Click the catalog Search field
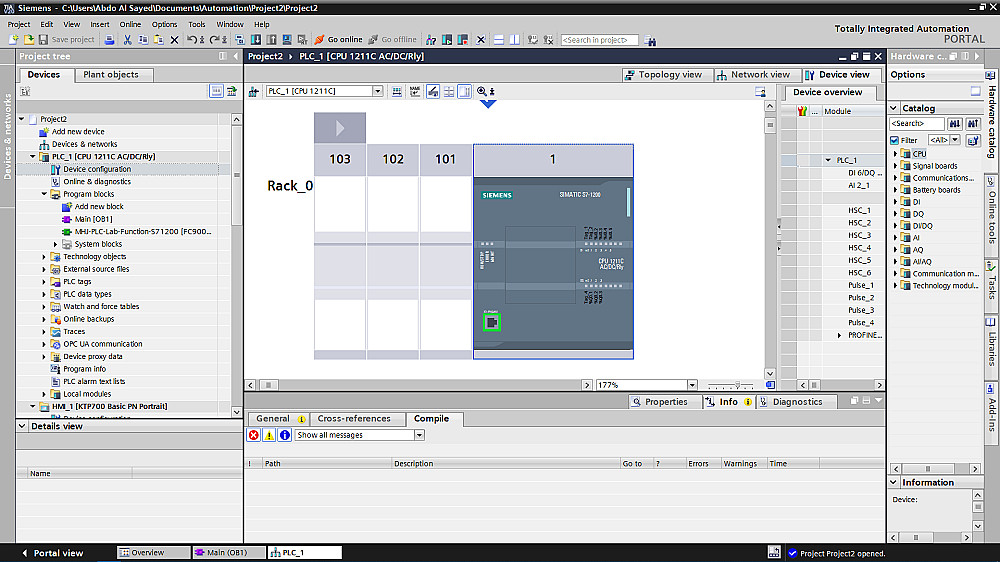The image size is (1000, 562). pos(916,124)
